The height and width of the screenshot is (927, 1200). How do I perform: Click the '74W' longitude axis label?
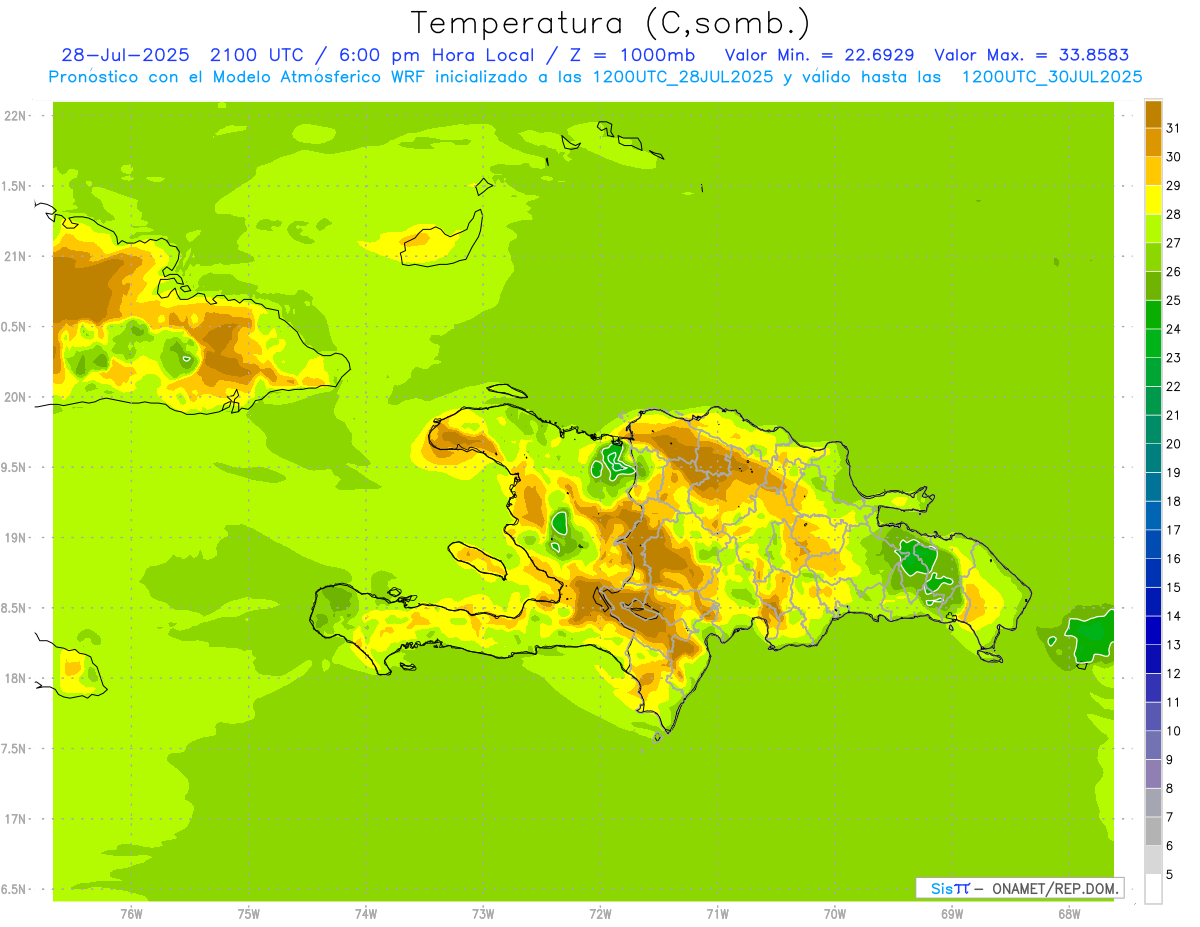coord(366,913)
